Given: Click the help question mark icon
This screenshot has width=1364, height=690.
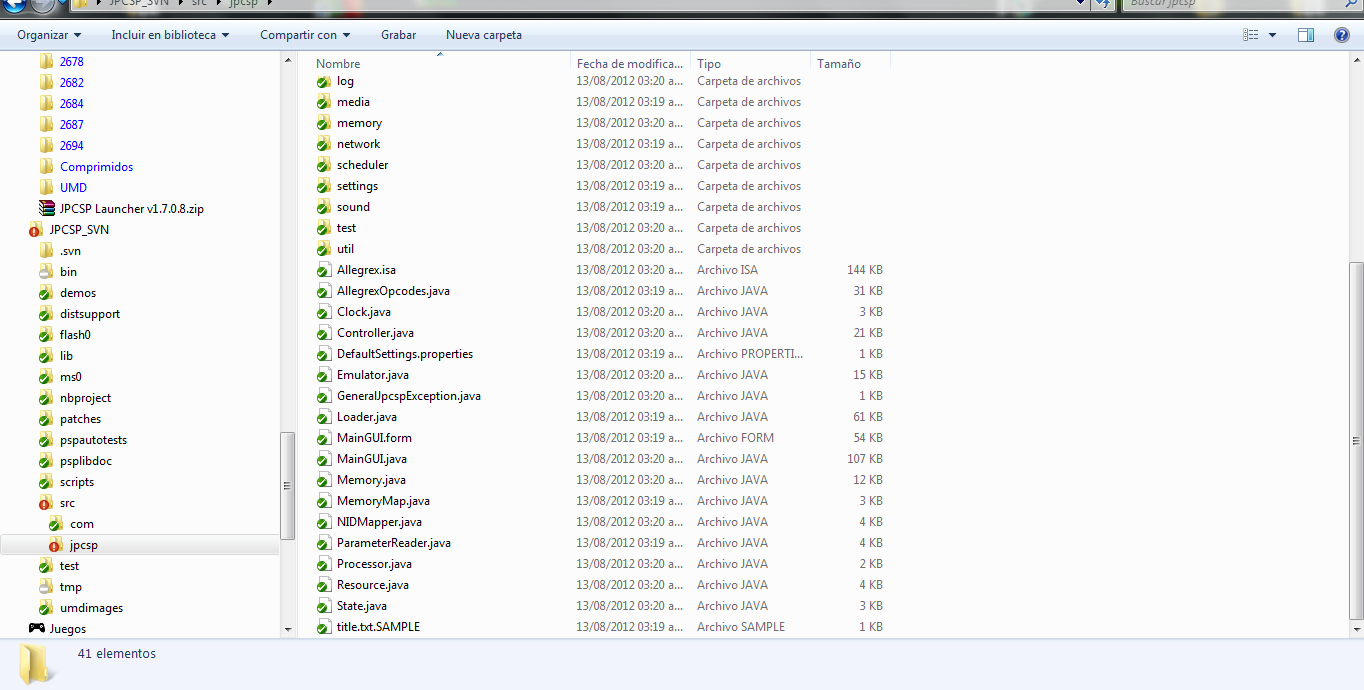Looking at the screenshot, I should [1342, 35].
